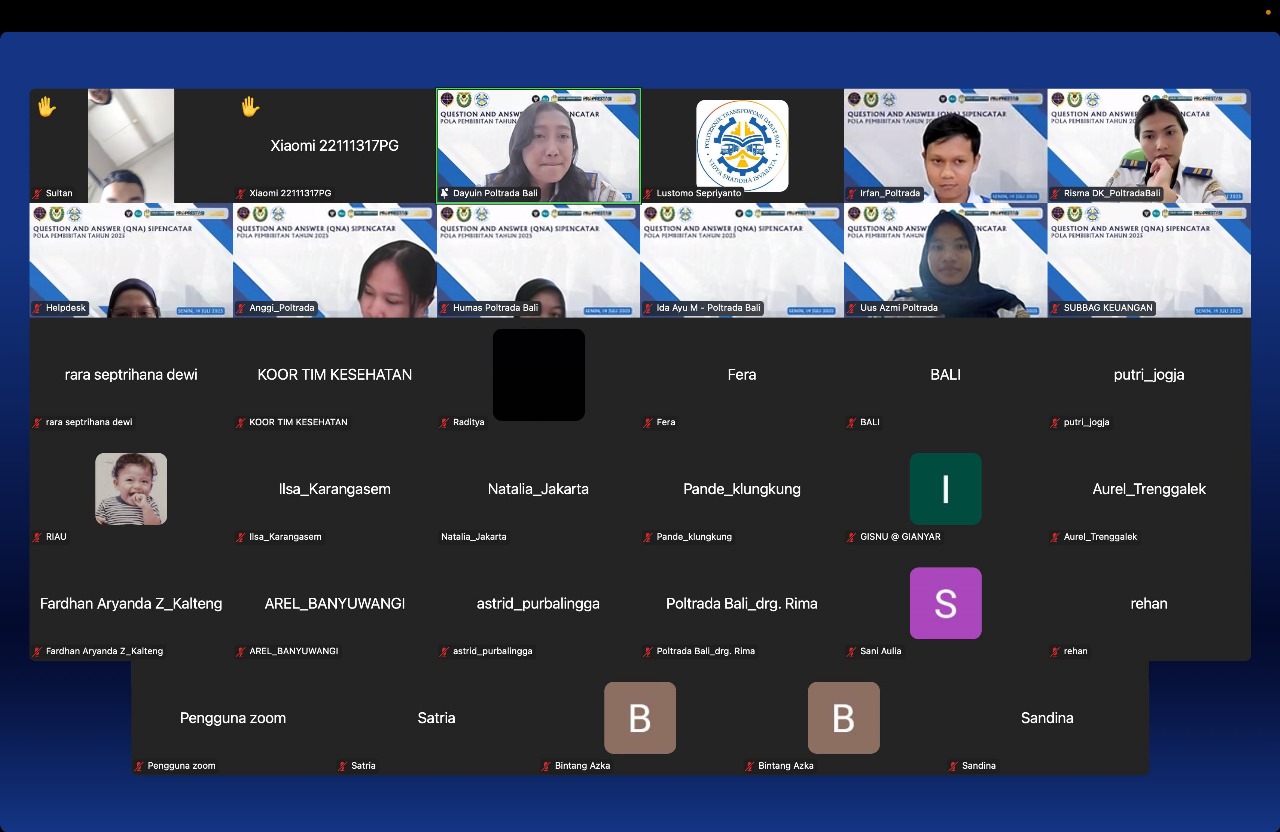The image size is (1280, 832).
Task: Click the KOOR TIM KESEHATAN participant tile
Action: point(335,375)
